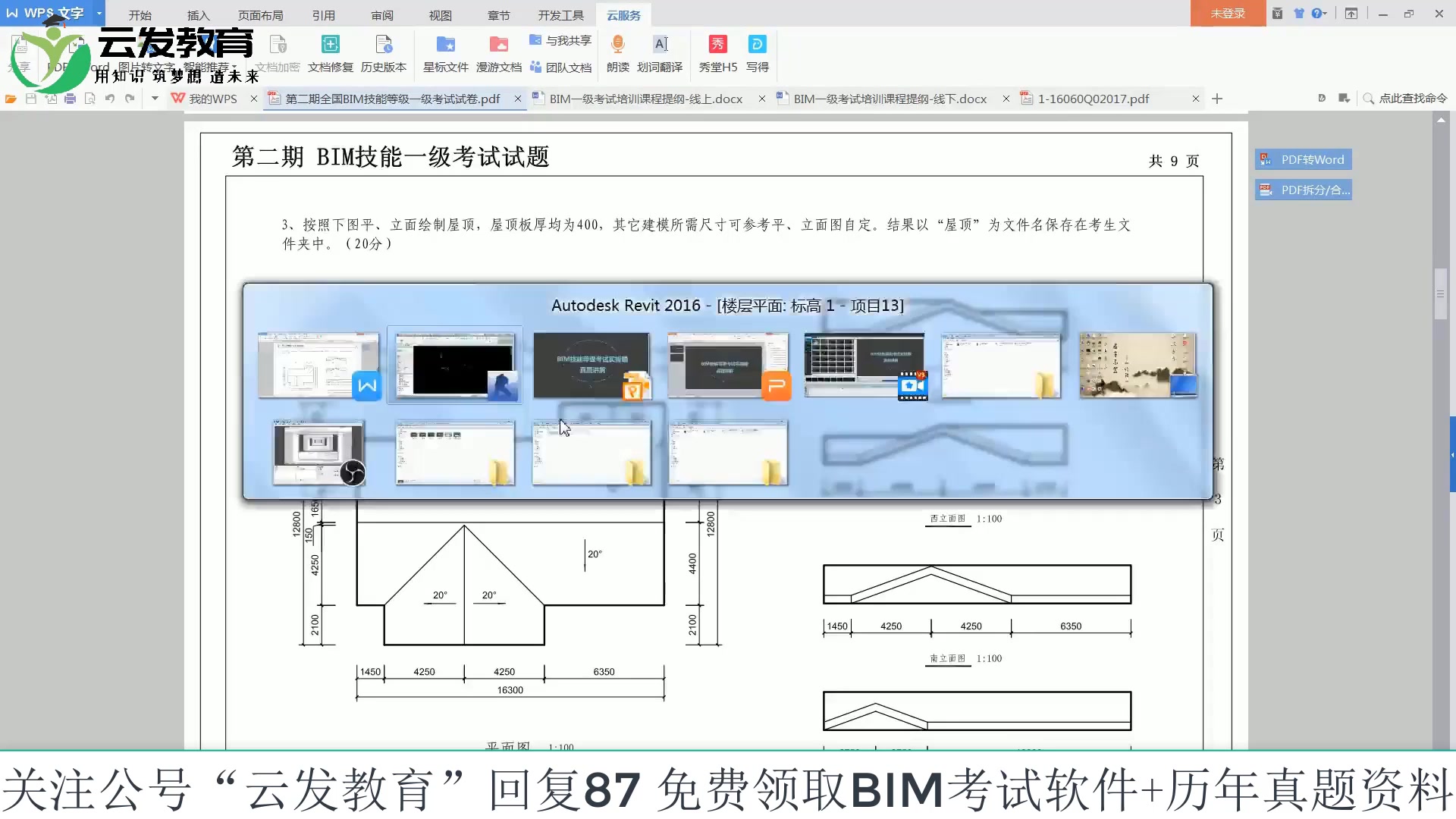Switch to the 云服务 ribbon tab
Viewport: 1456px width, 819px height.
pos(623,14)
